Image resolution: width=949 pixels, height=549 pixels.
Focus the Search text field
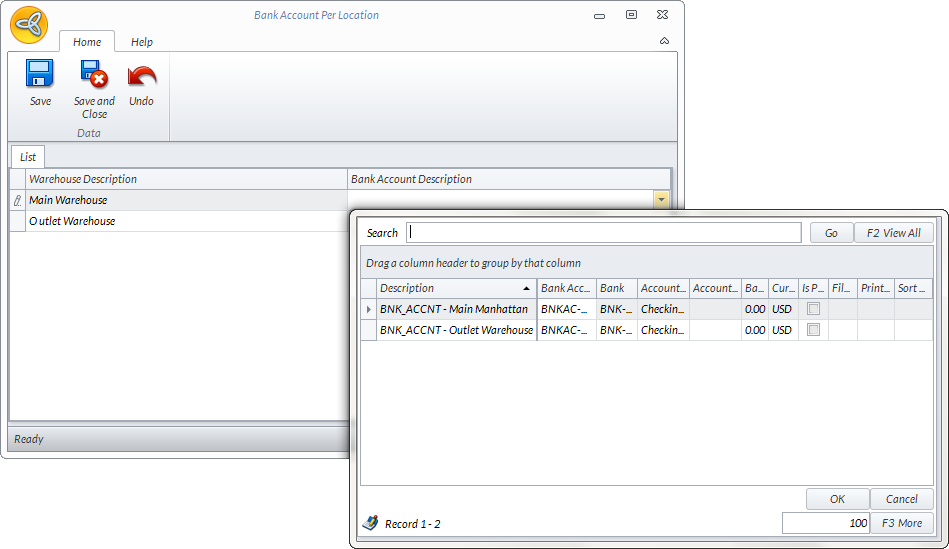click(x=604, y=232)
